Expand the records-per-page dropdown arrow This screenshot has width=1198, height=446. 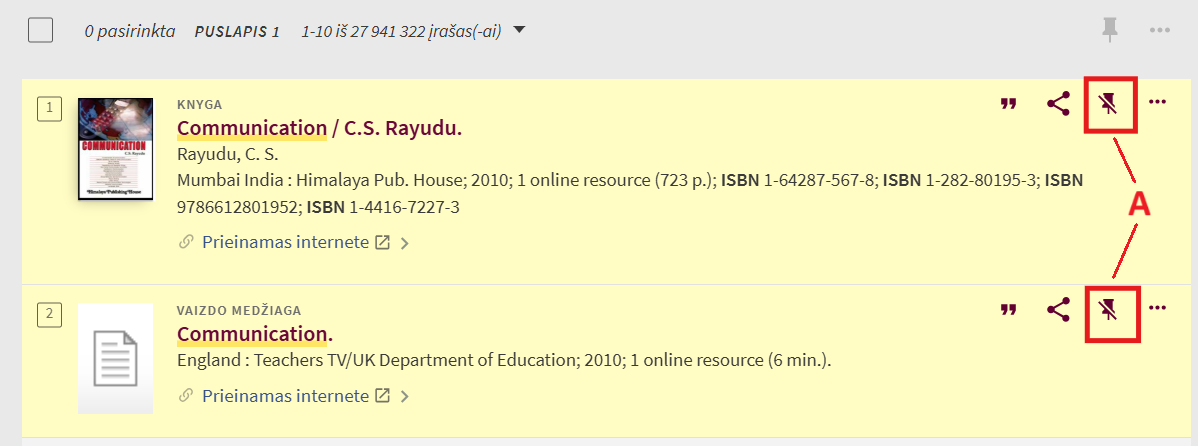point(519,30)
